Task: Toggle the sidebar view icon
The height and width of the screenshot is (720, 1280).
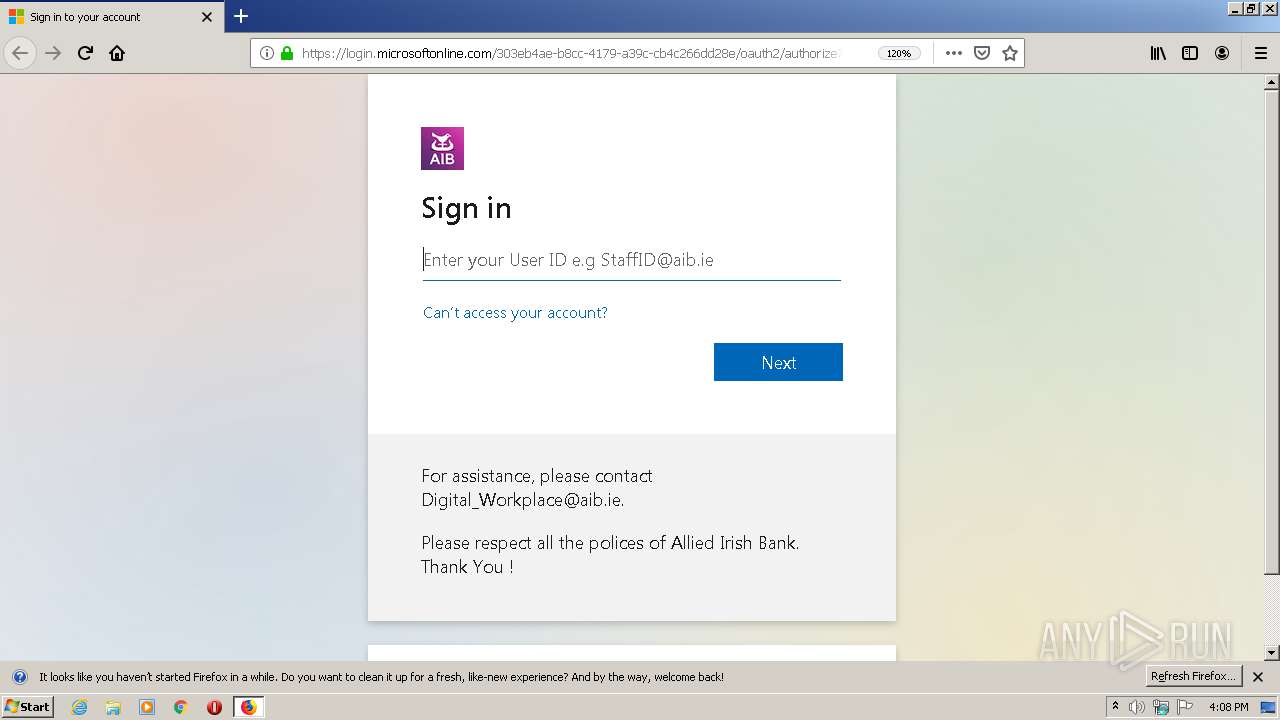Action: point(1190,53)
